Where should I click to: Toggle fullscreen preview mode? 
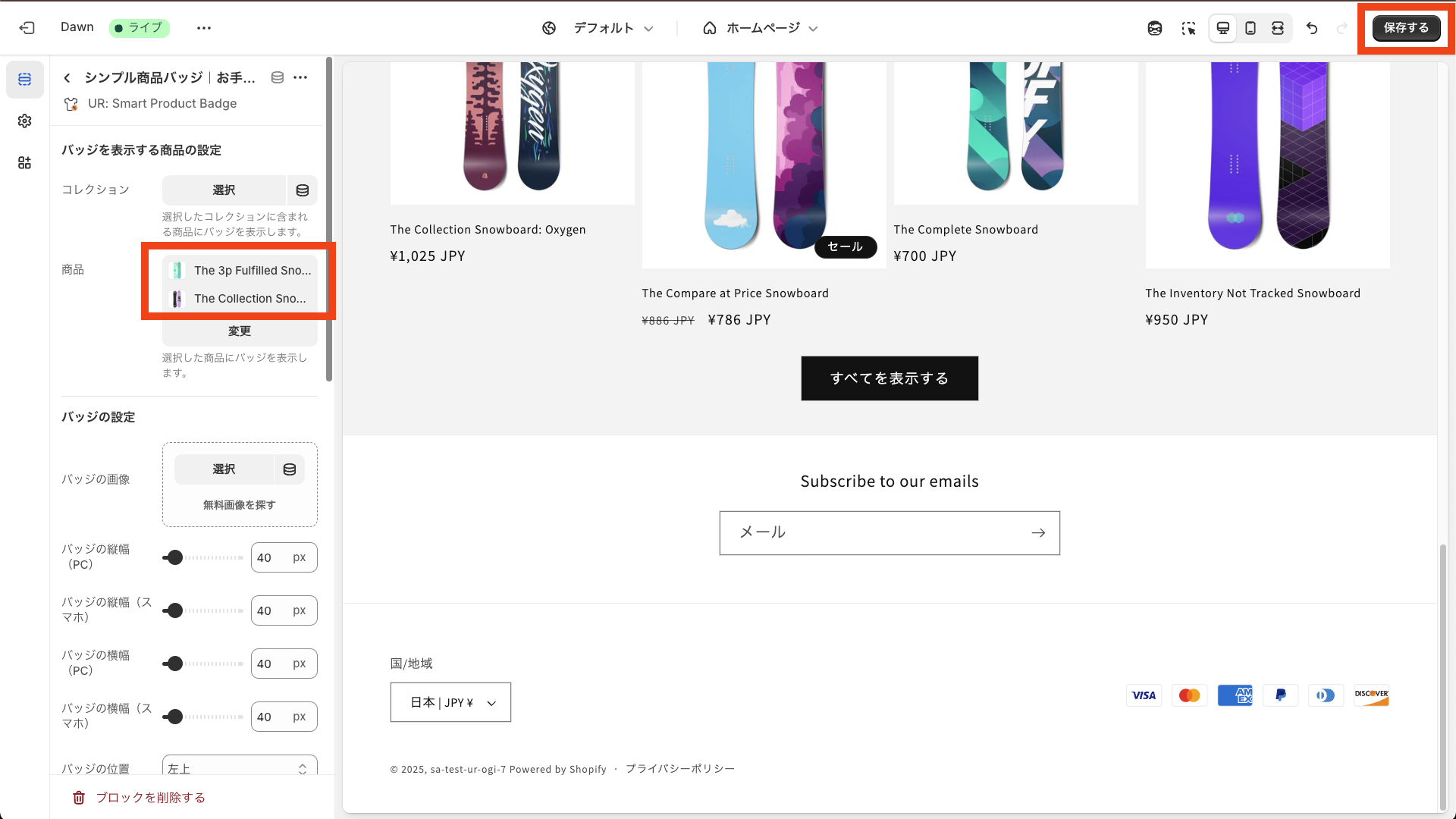pos(1279,28)
